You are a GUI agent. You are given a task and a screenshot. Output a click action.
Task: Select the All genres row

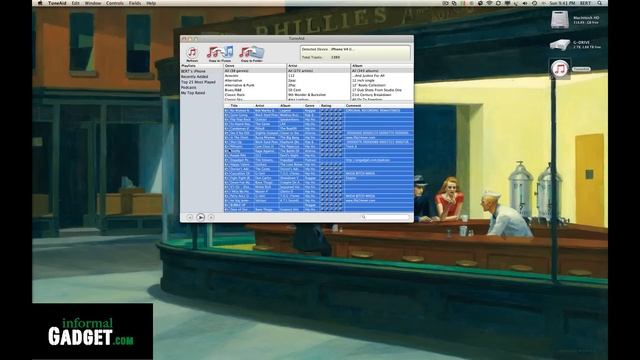pos(255,71)
